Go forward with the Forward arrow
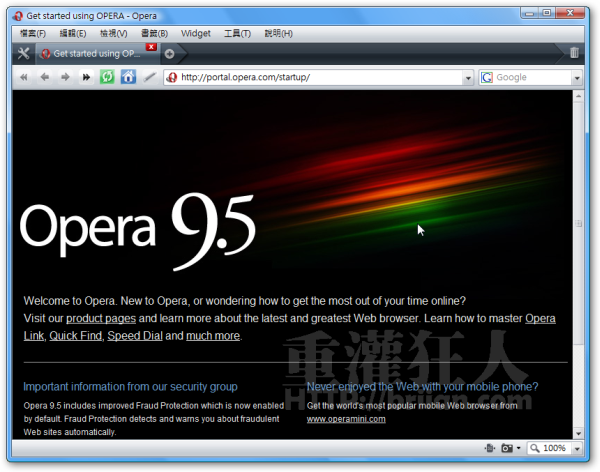This screenshot has height=472, width=600. pos(65,77)
